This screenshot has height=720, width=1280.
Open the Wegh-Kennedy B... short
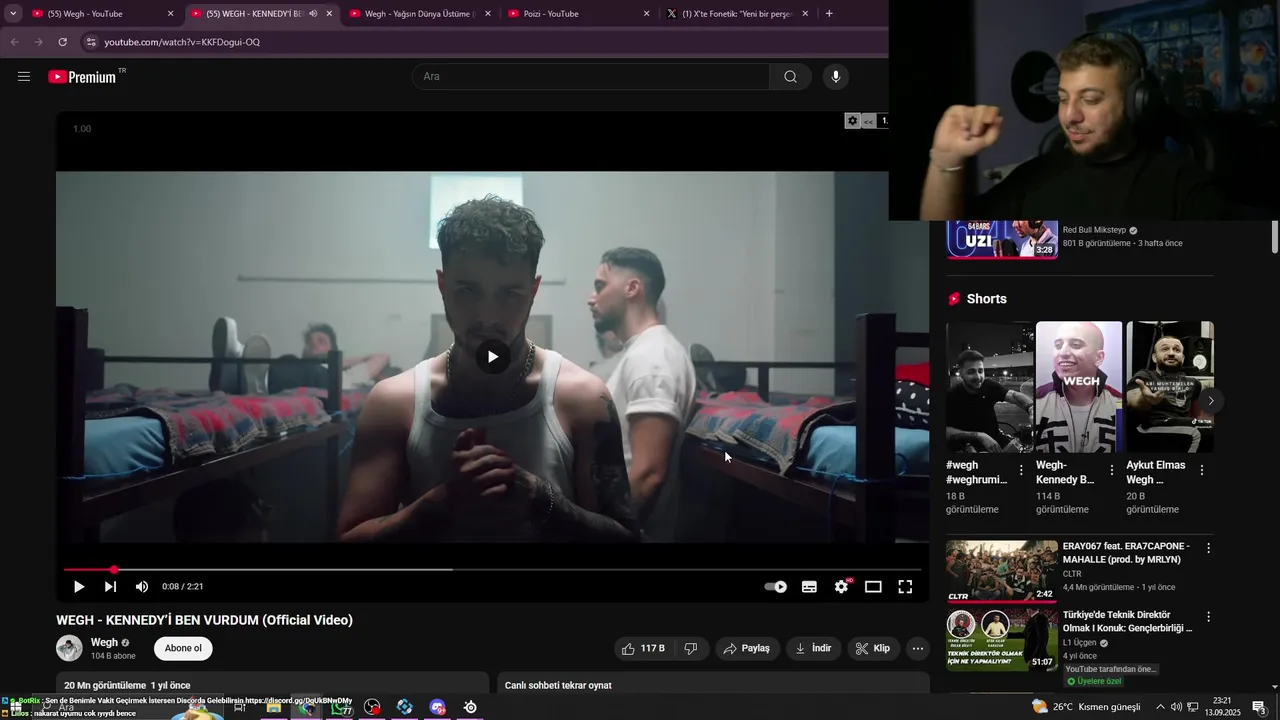1079,387
